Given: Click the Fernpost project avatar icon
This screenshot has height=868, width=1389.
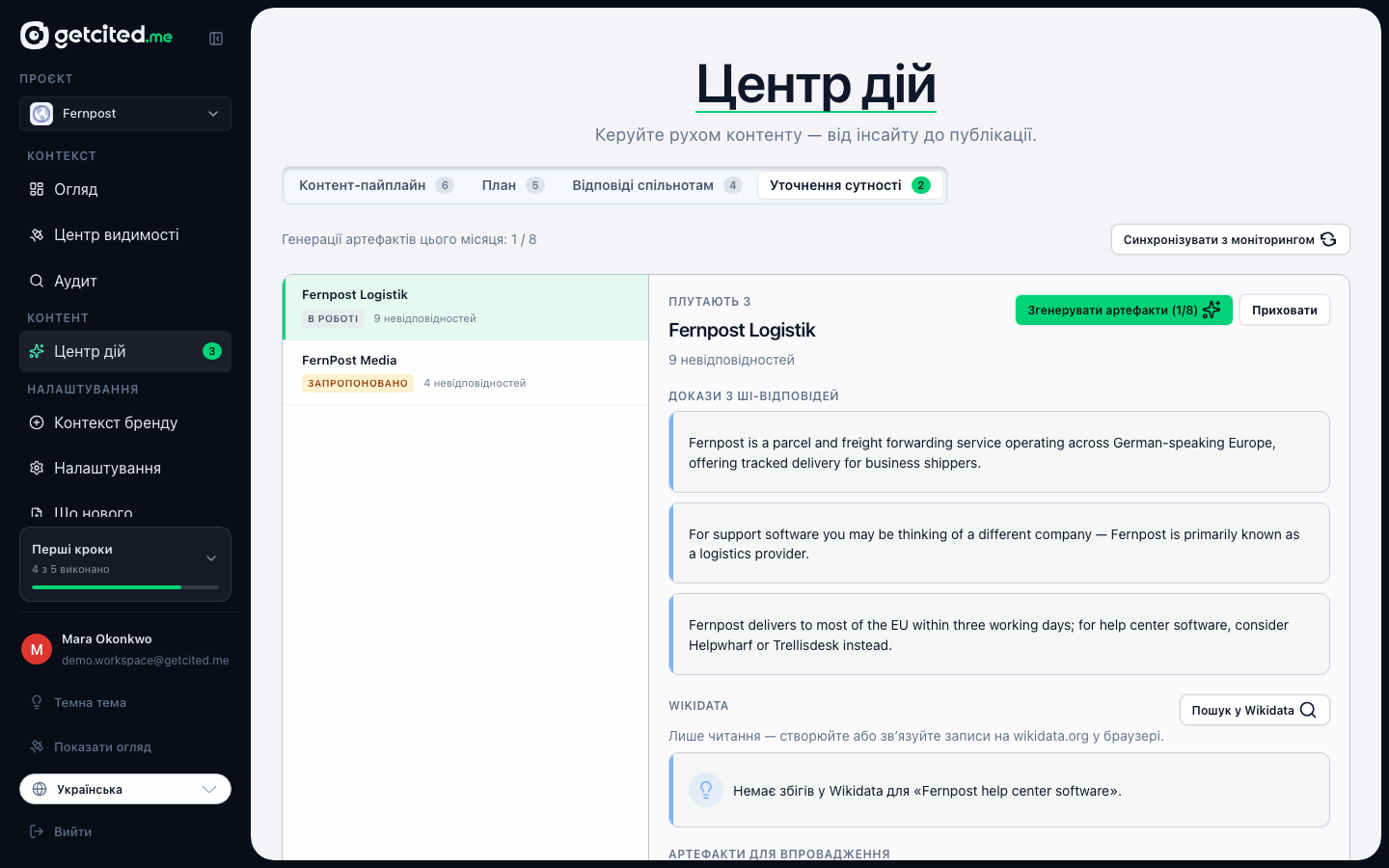Looking at the screenshot, I should (41, 114).
